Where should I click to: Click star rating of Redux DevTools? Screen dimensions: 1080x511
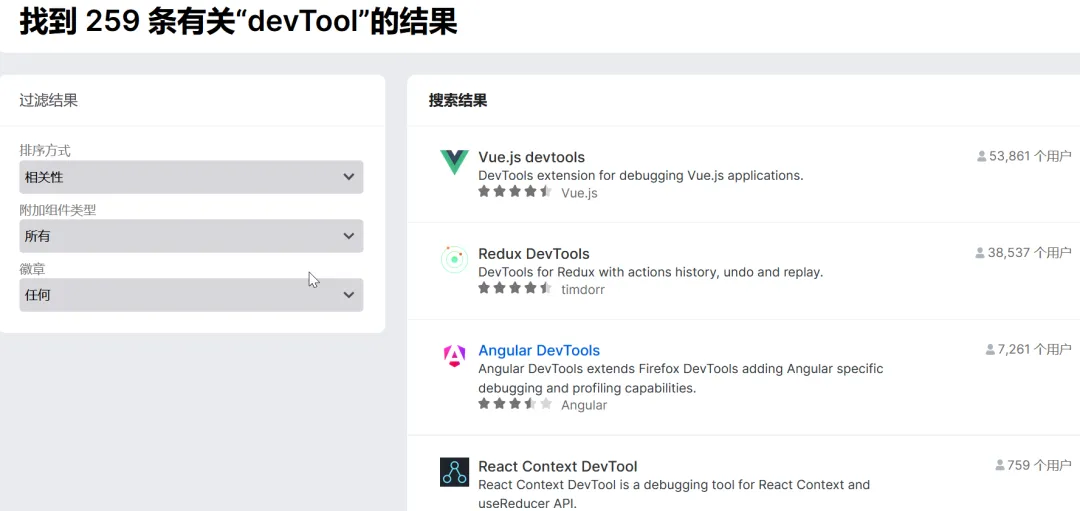[x=515, y=288]
